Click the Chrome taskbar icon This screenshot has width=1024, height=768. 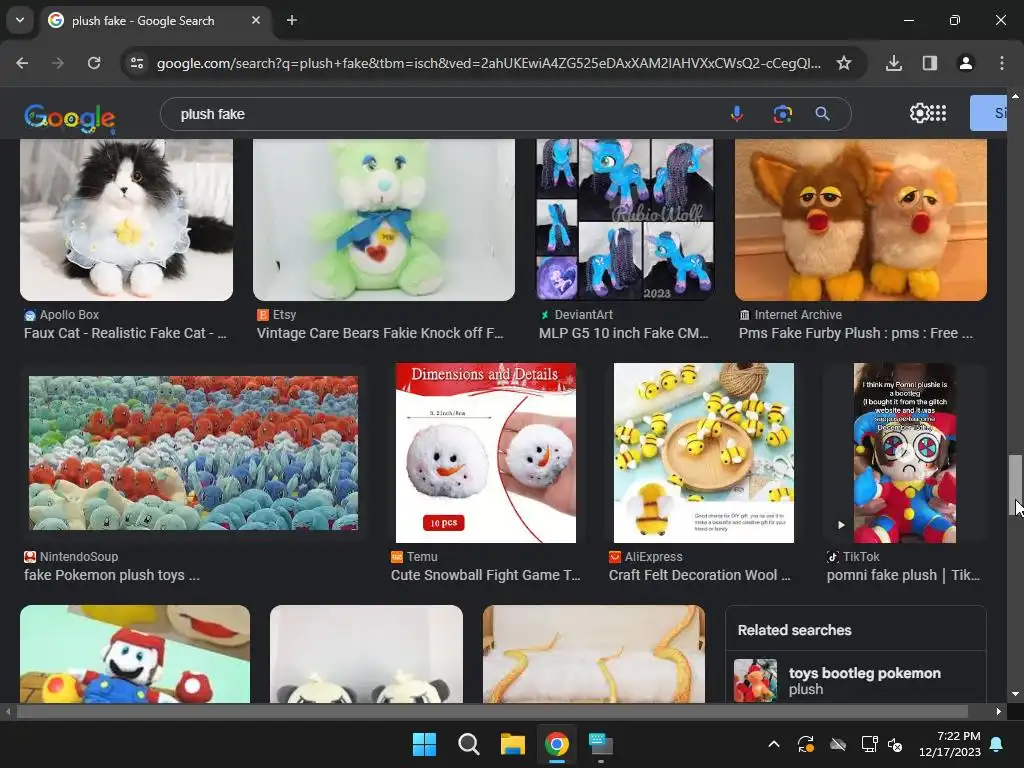[x=556, y=744]
